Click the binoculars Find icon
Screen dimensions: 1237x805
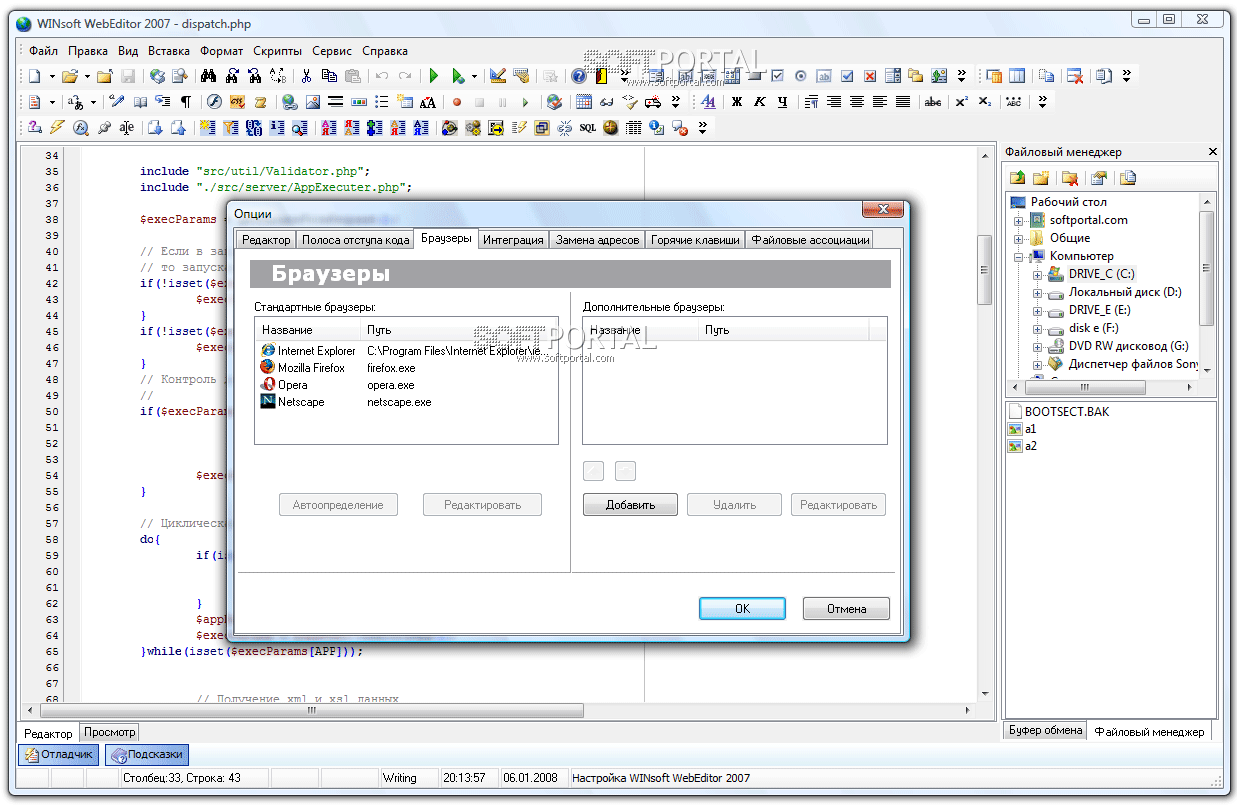coord(208,76)
